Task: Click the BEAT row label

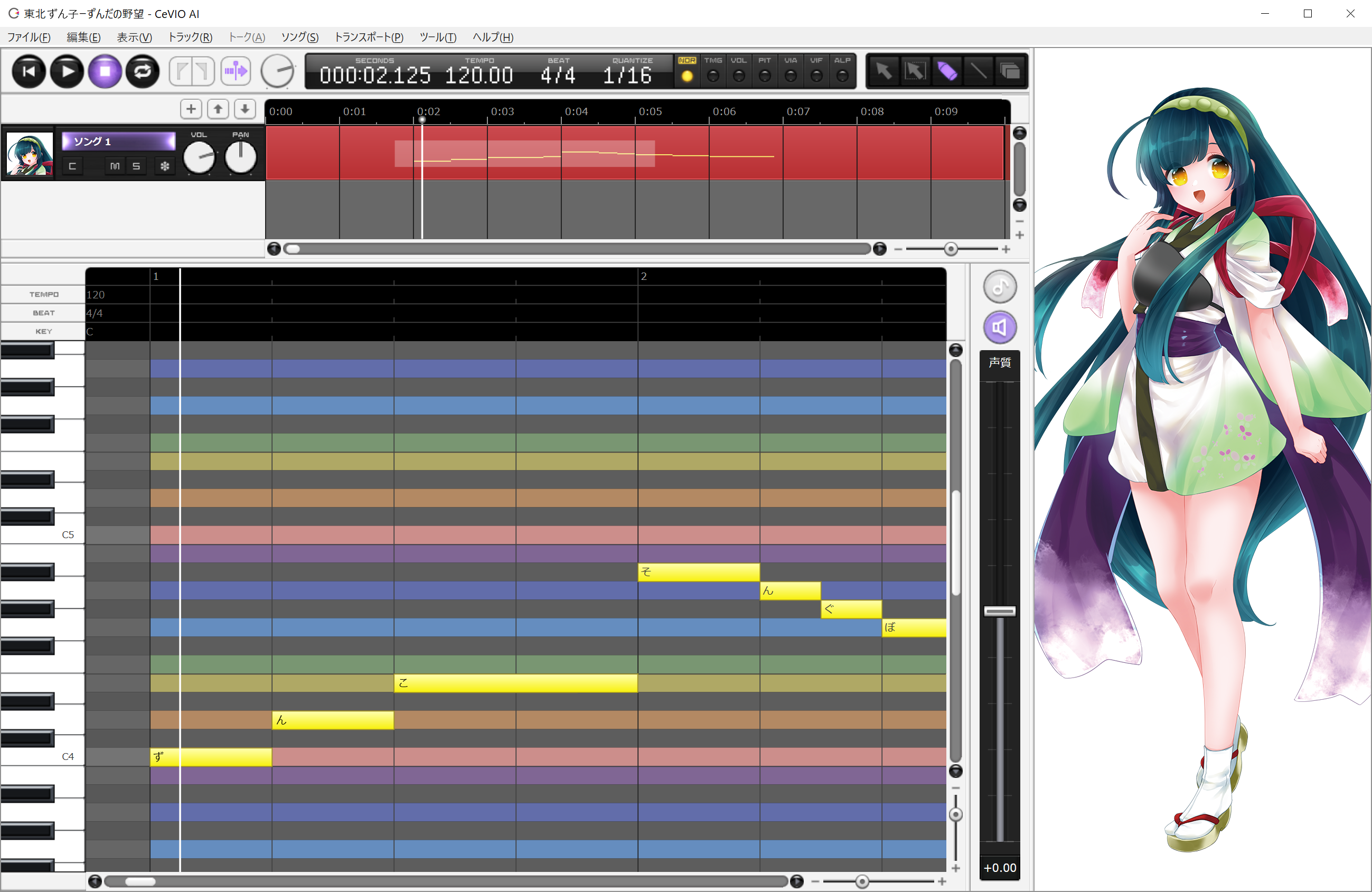Action: (x=44, y=313)
